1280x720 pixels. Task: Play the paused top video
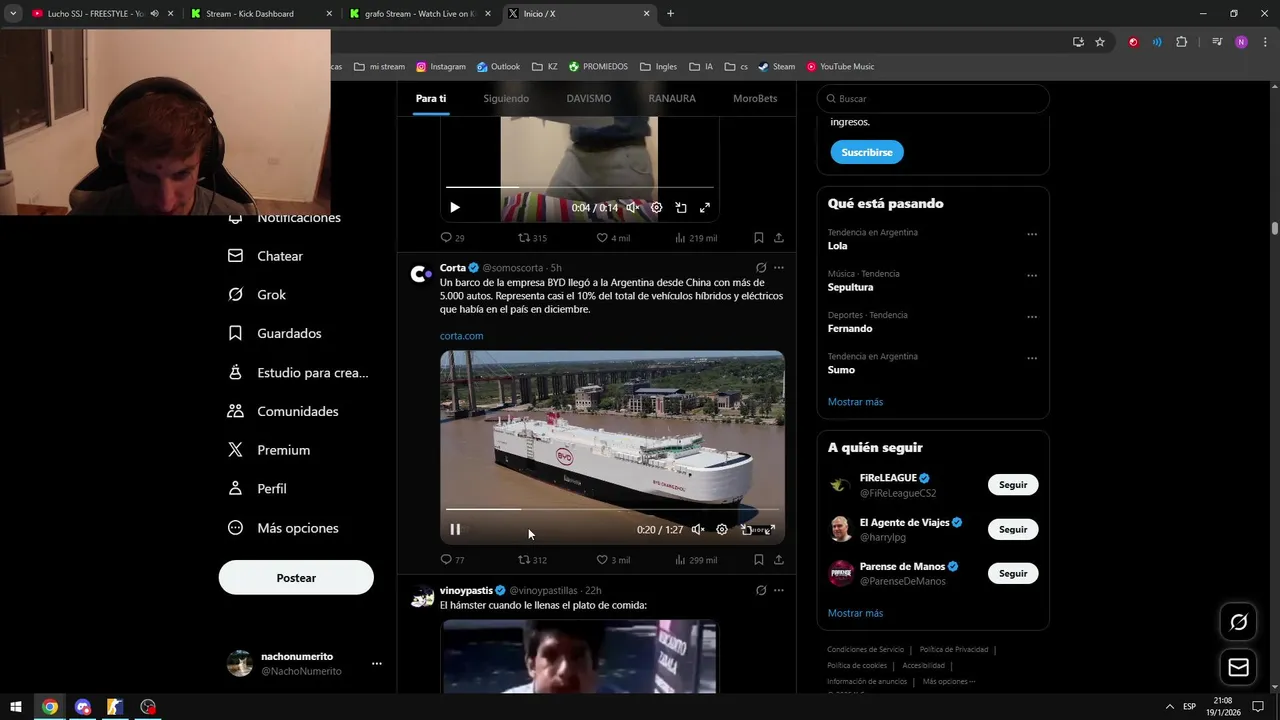(455, 207)
